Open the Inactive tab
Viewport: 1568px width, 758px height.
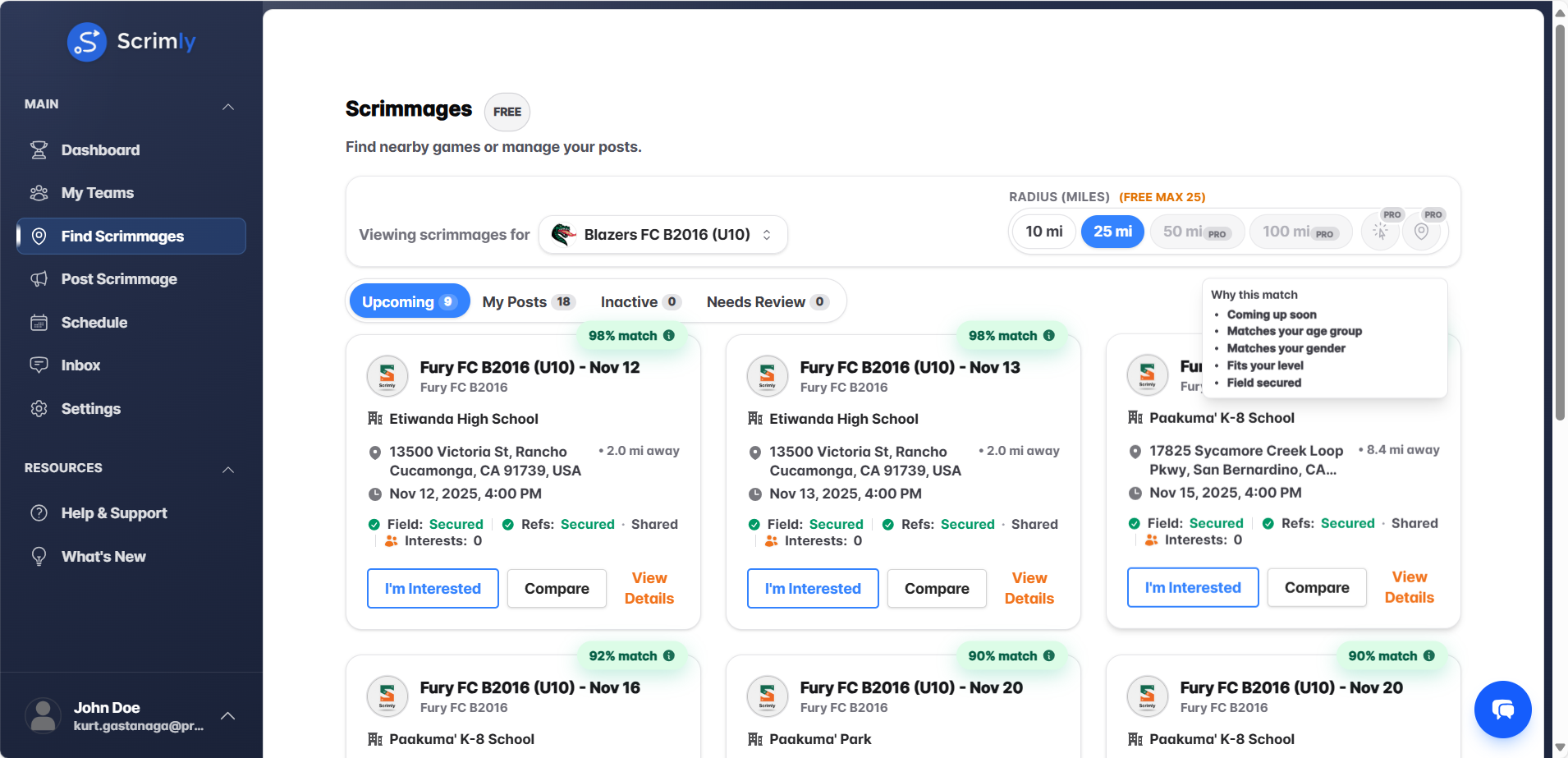(640, 301)
